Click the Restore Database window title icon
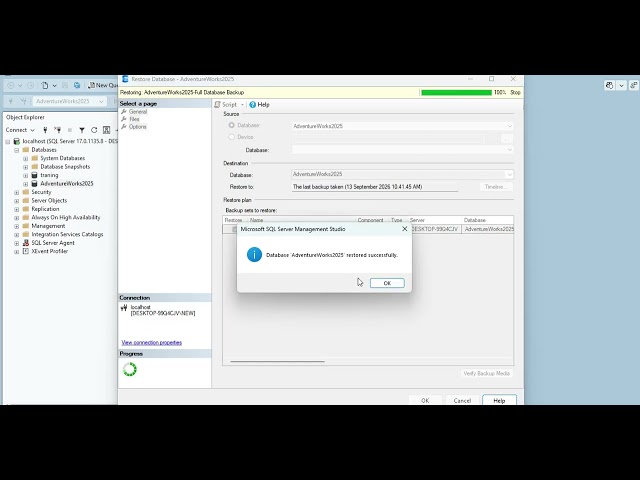 click(125, 79)
